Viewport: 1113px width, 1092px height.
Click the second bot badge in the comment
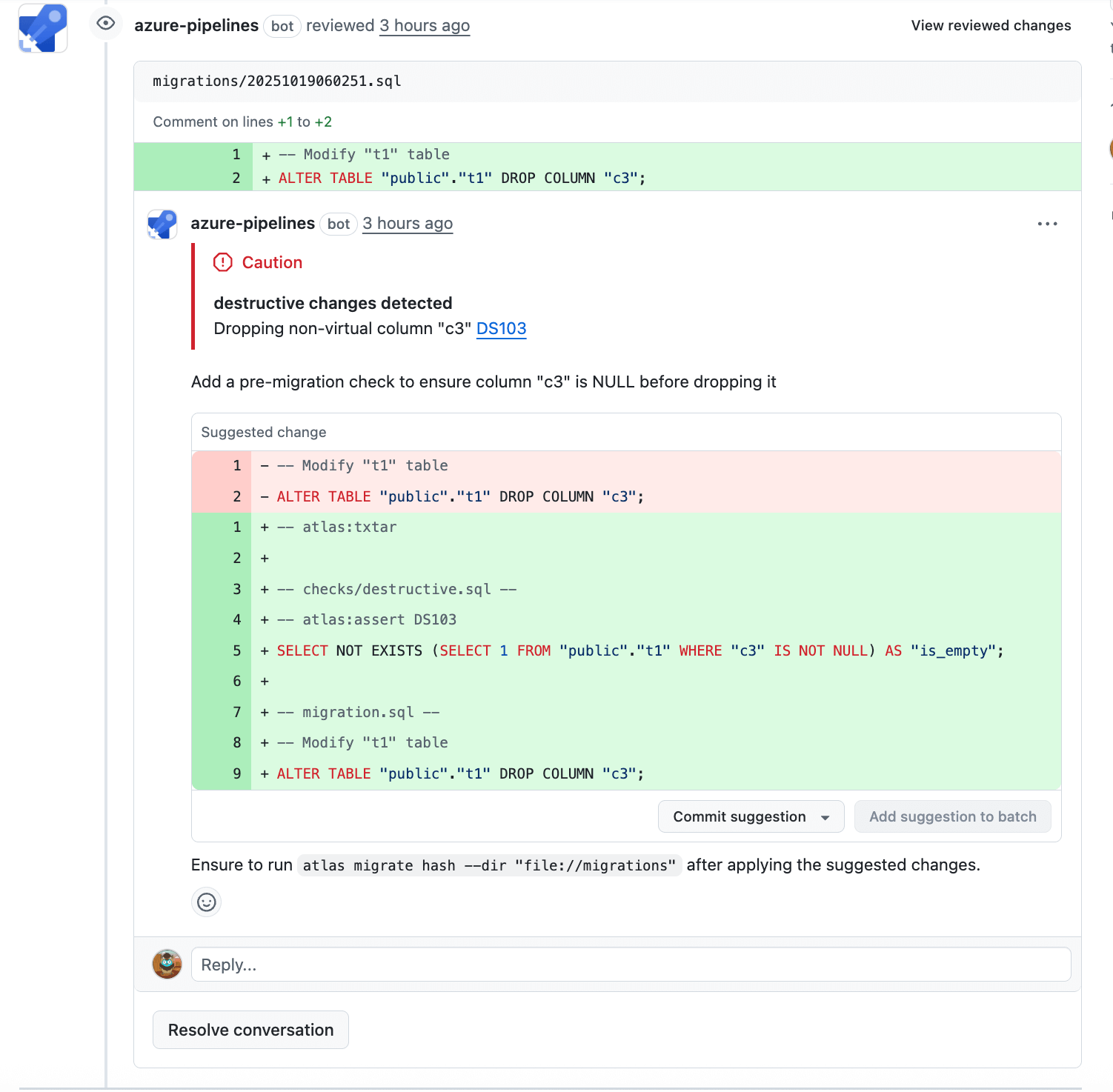pos(339,224)
